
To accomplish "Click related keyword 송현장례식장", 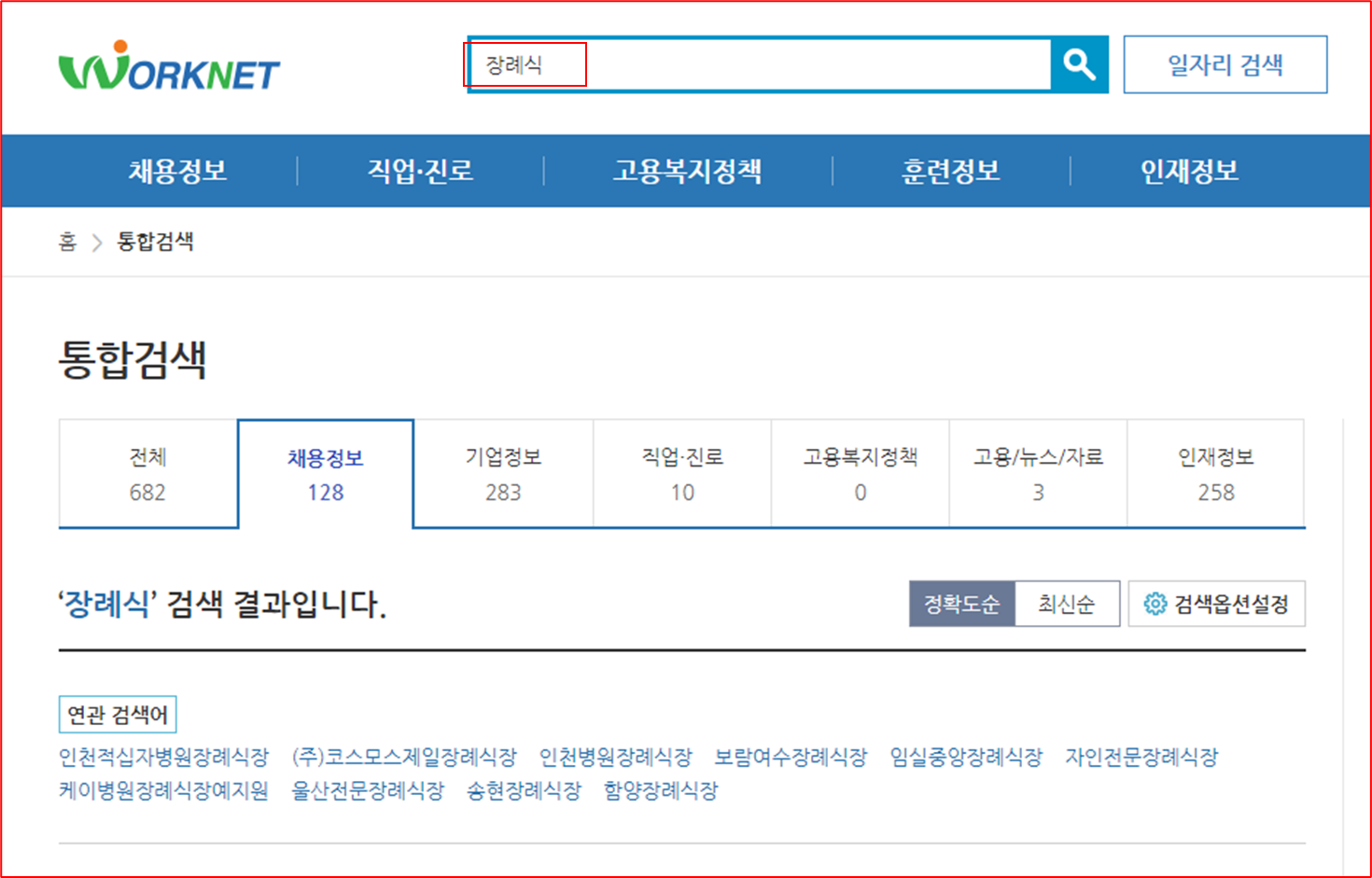I will pyautogui.click(x=524, y=791).
